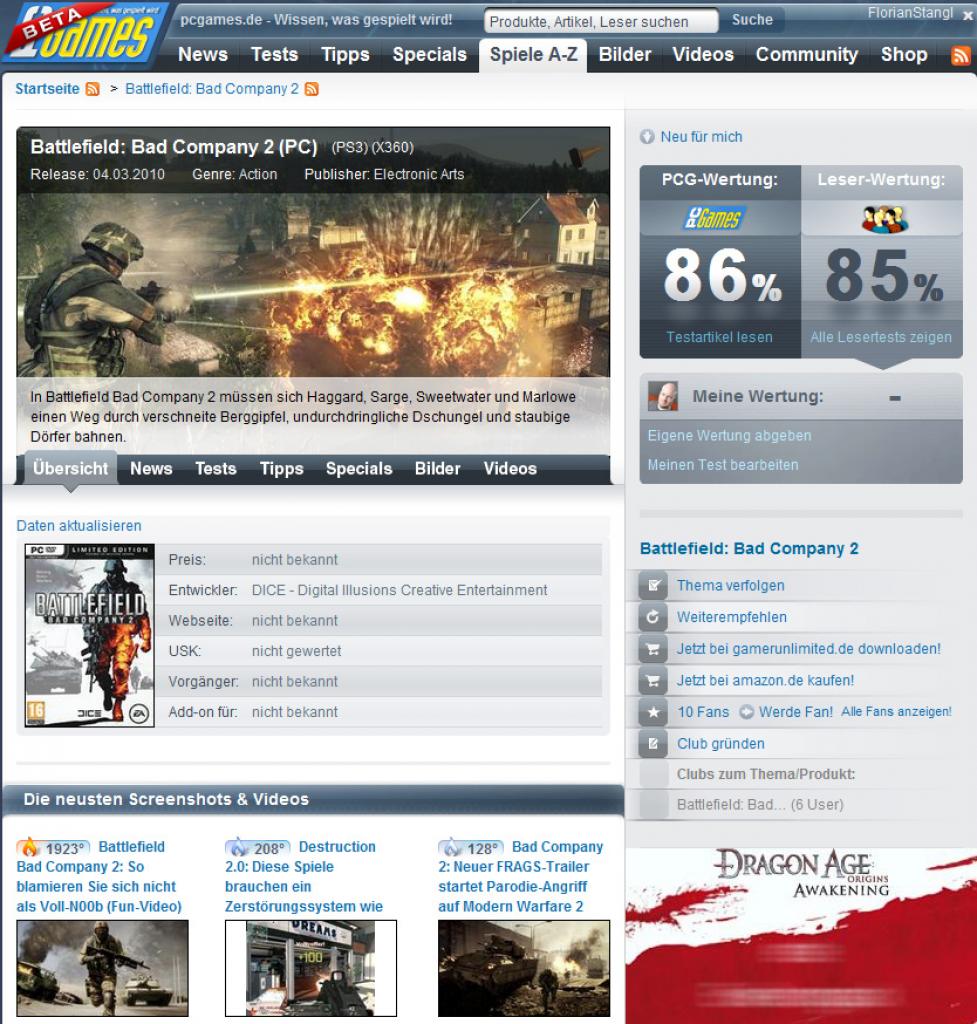The height and width of the screenshot is (1024, 977).
Task: Click the blue flame icon showing 128°
Action: pos(452,848)
